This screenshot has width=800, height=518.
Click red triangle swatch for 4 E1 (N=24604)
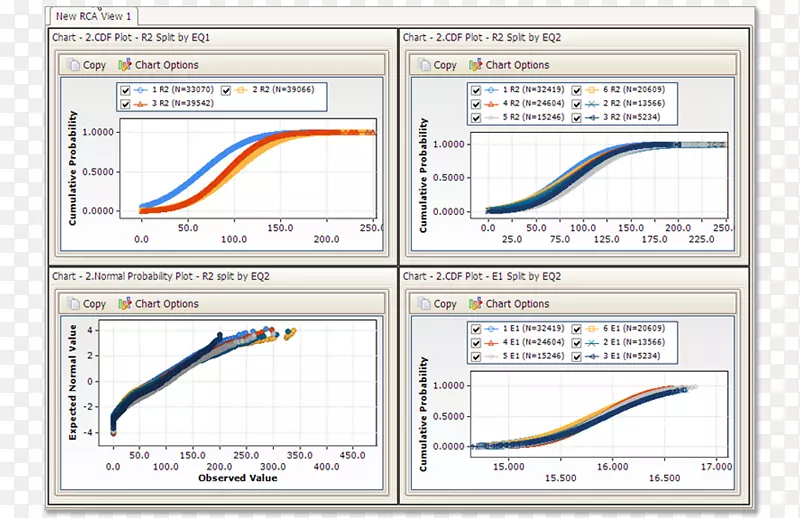(x=491, y=342)
